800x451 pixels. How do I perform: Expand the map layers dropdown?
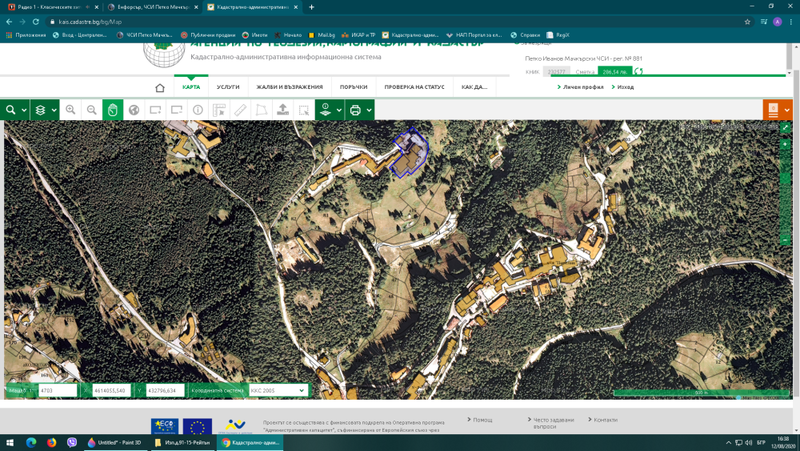(53, 110)
